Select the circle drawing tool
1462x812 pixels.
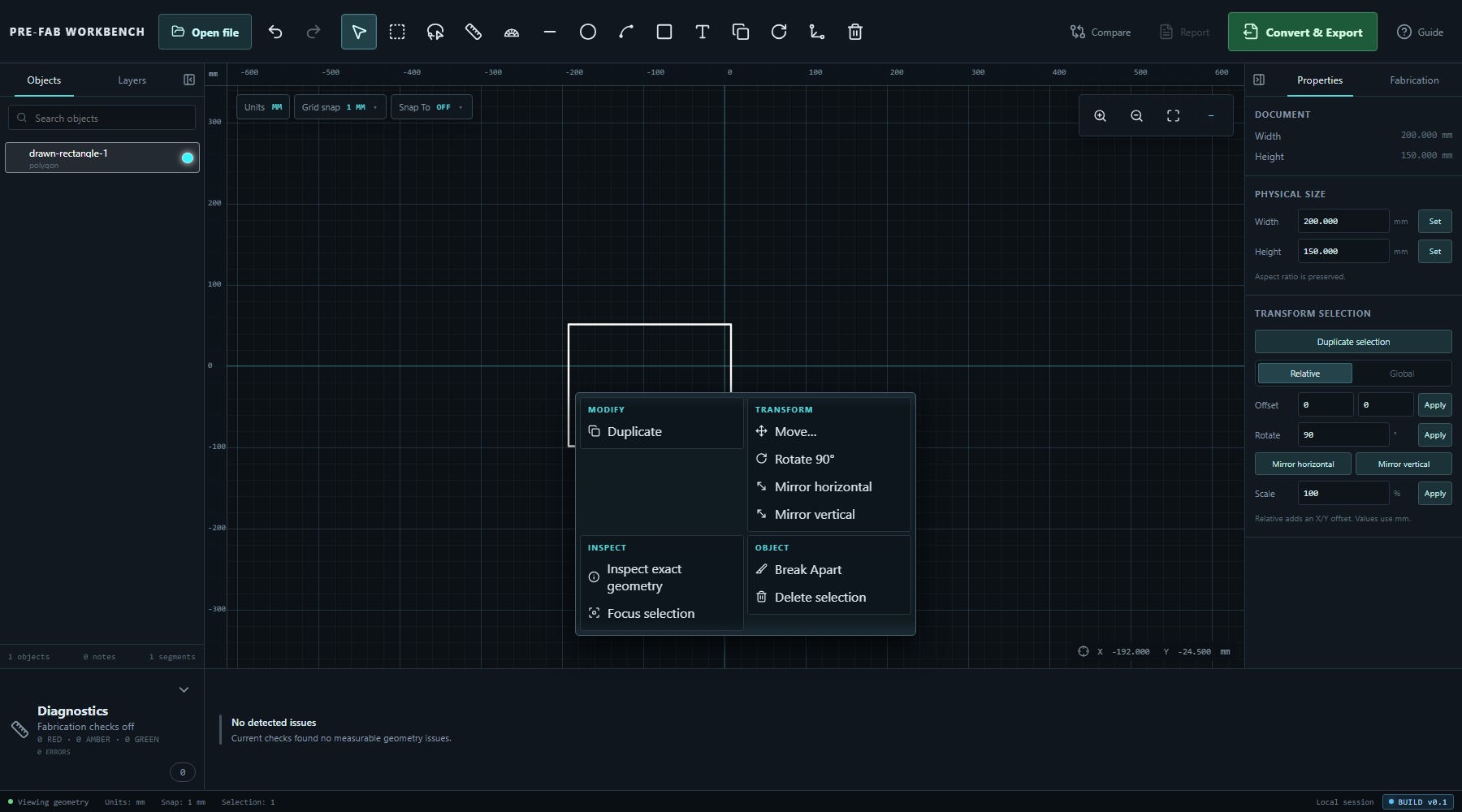(x=588, y=32)
